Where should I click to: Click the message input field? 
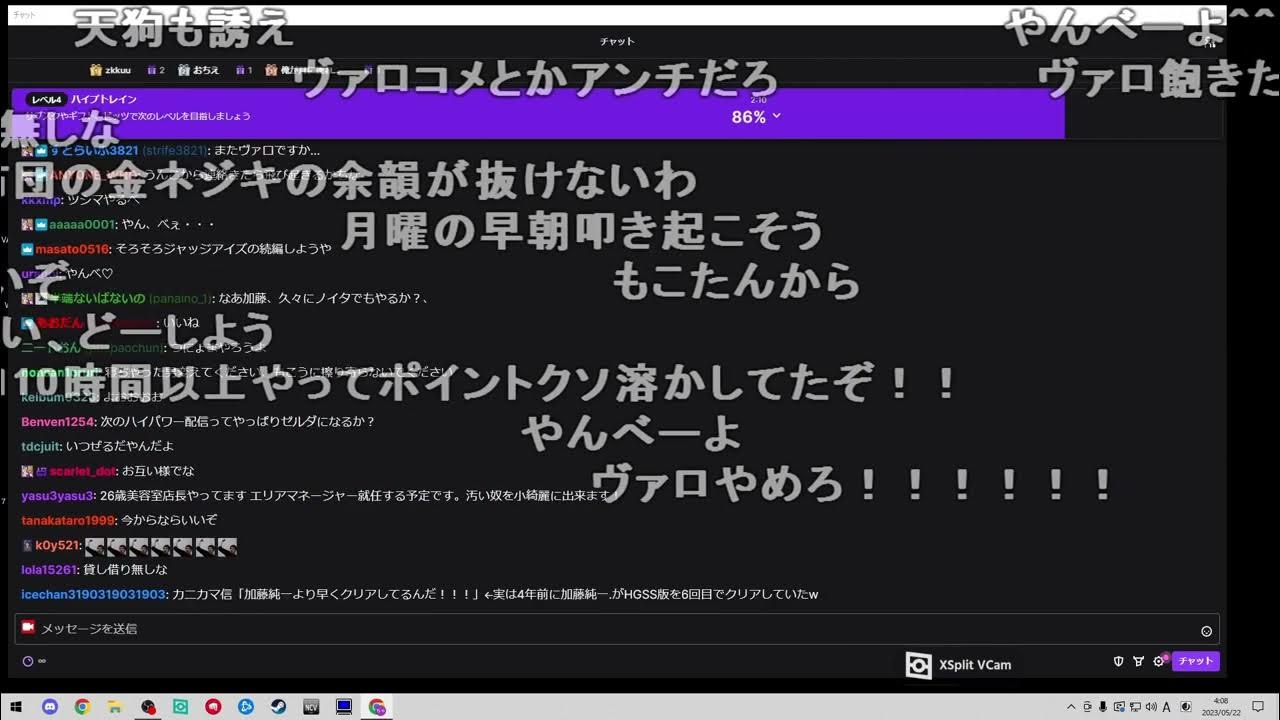tap(617, 629)
